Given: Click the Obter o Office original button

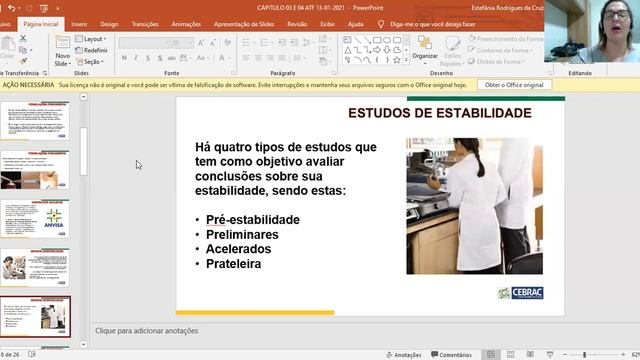Looking at the screenshot, I should click(x=514, y=85).
